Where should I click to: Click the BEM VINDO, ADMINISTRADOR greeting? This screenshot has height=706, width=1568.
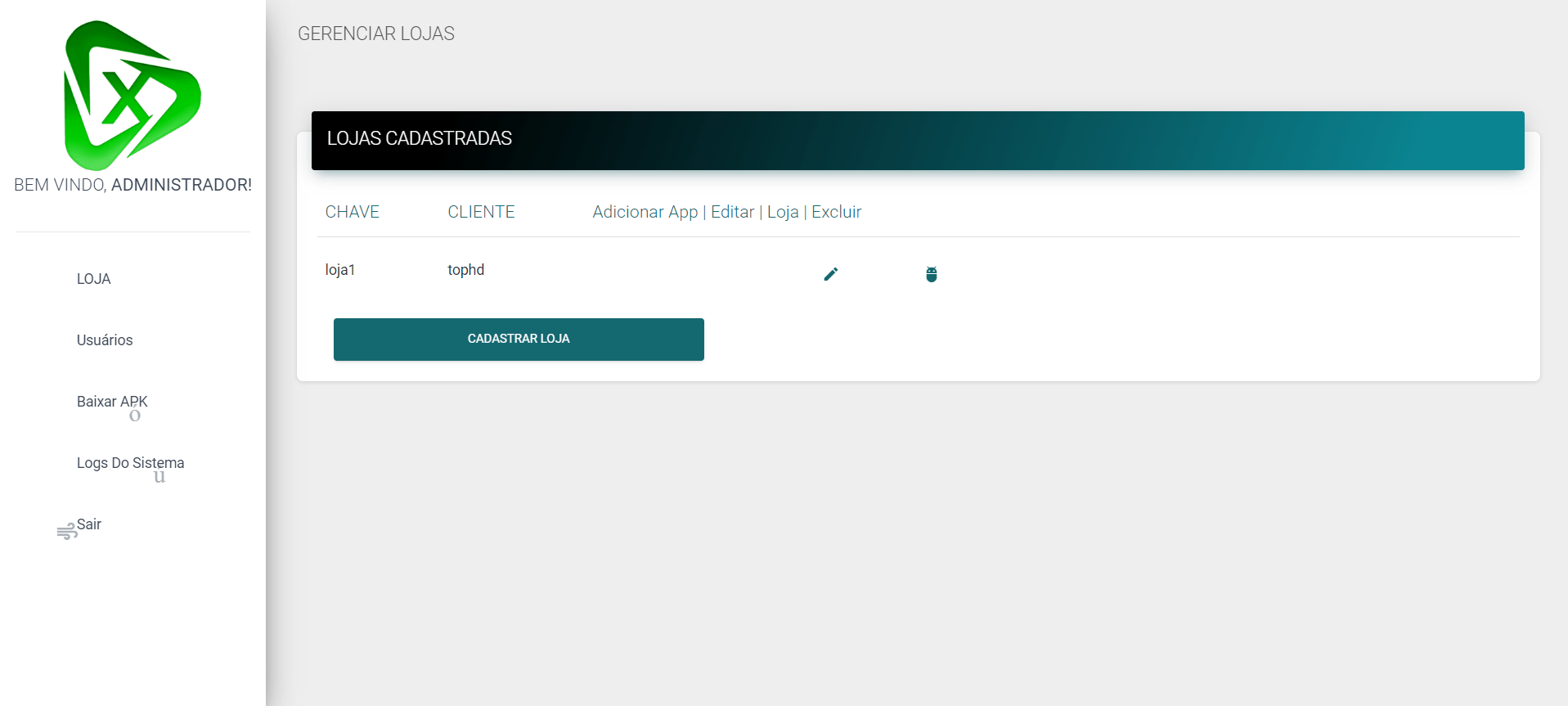click(x=133, y=185)
